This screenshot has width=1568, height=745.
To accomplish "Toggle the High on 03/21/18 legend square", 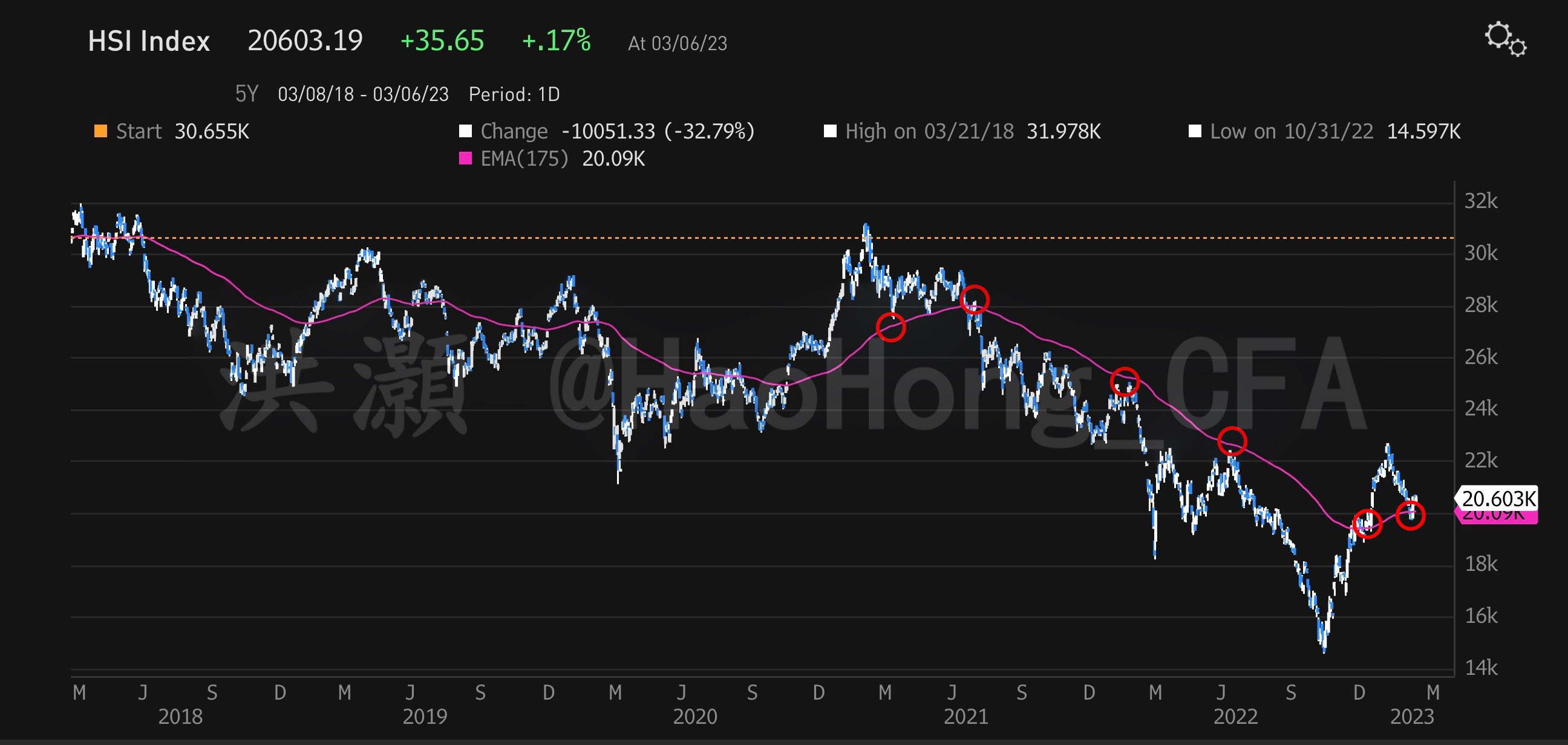I will coord(829,131).
